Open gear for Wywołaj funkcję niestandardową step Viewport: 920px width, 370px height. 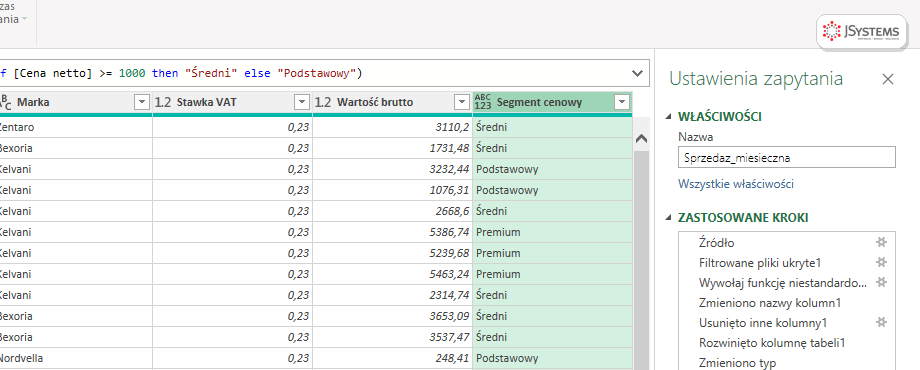[x=881, y=282]
